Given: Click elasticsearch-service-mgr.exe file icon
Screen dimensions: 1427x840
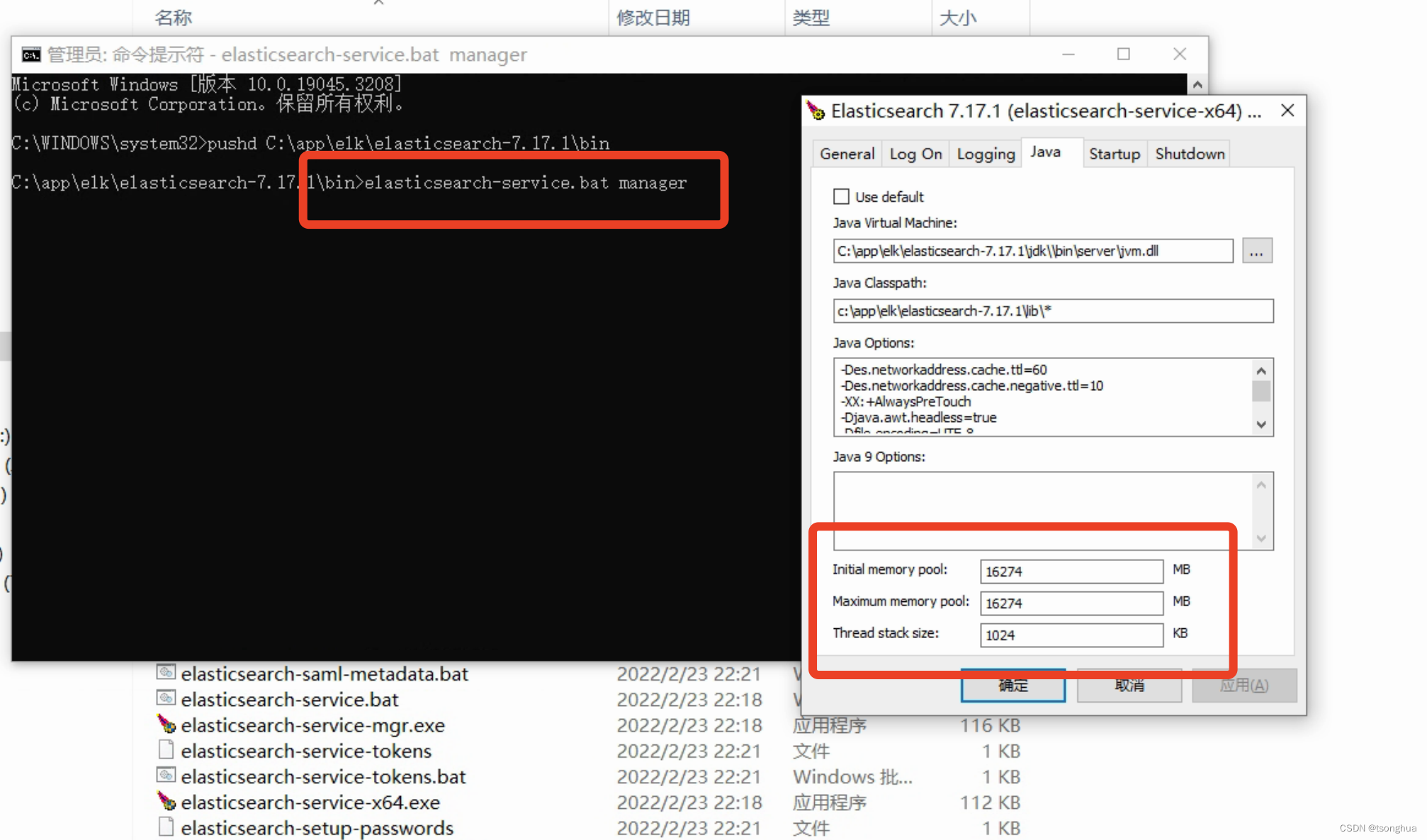Looking at the screenshot, I should (x=166, y=724).
